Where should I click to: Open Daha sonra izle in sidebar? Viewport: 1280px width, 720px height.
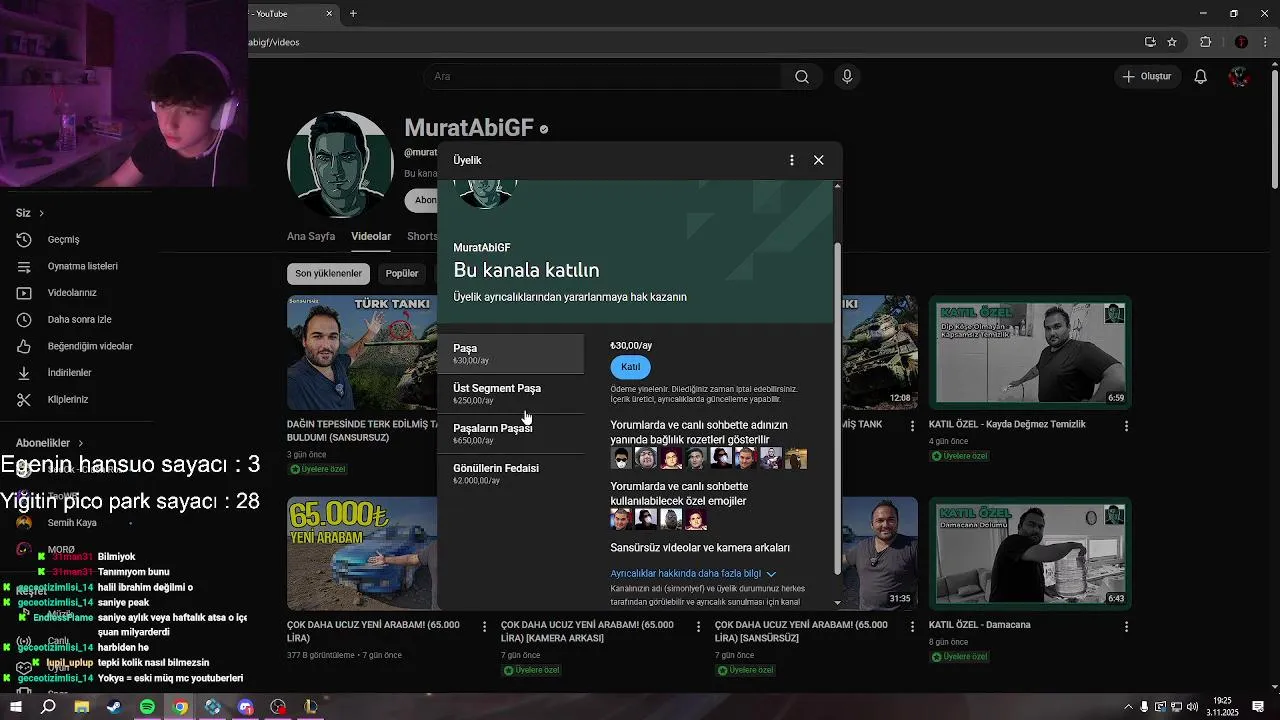(x=79, y=320)
